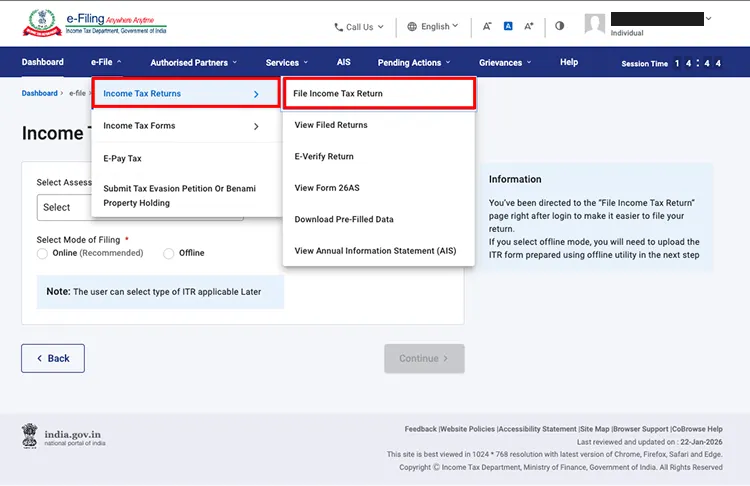750x486 pixels.
Task: Open the Income Tax Forms submenu
Action: [186, 126]
